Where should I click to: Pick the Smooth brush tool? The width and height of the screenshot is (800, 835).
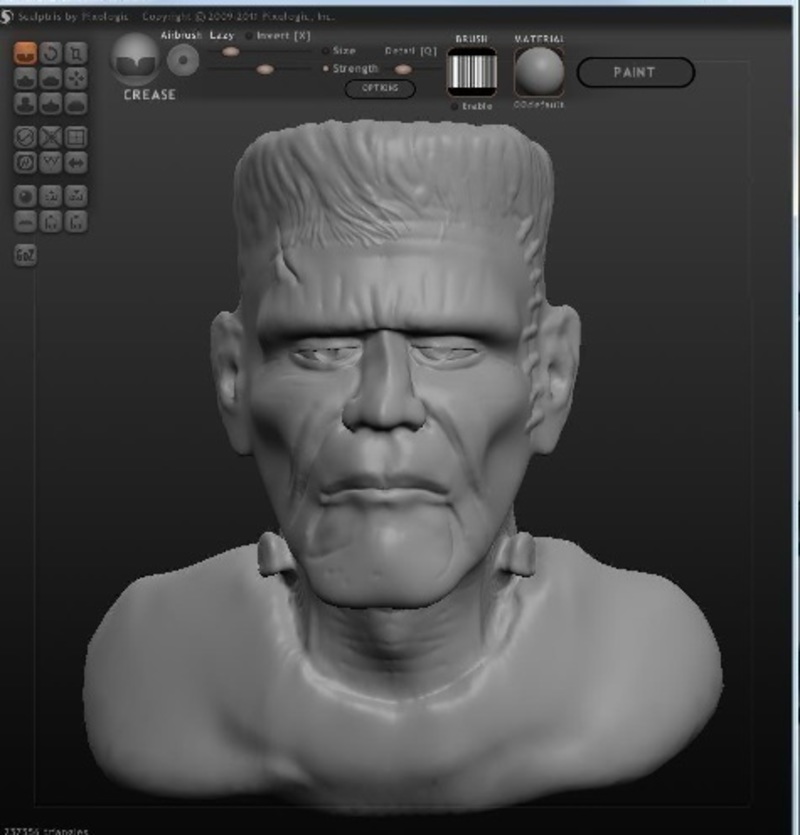pyautogui.click(x=76, y=104)
